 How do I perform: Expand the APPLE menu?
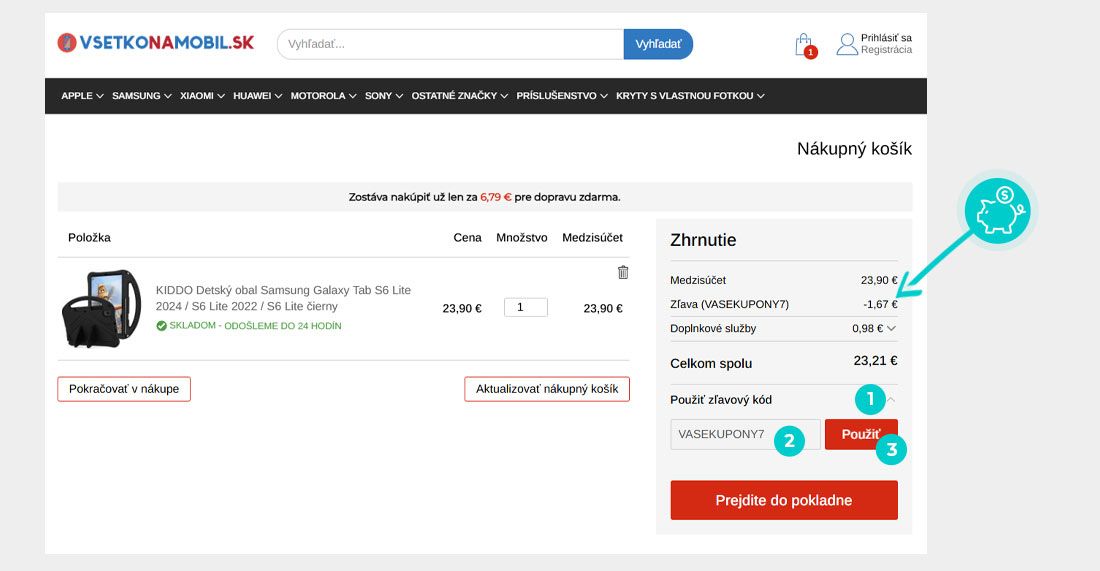point(82,96)
